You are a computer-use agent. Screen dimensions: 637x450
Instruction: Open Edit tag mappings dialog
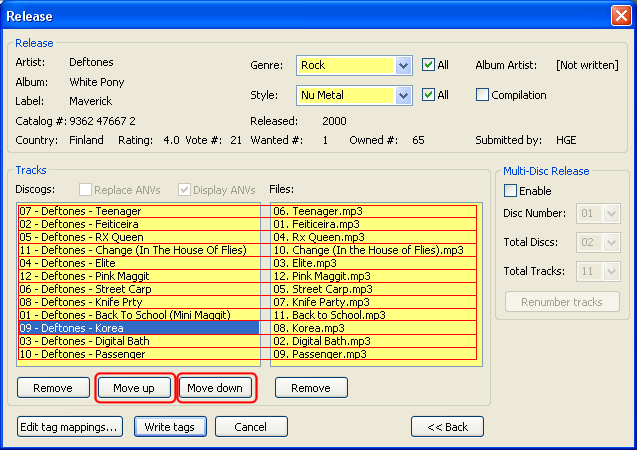point(70,426)
